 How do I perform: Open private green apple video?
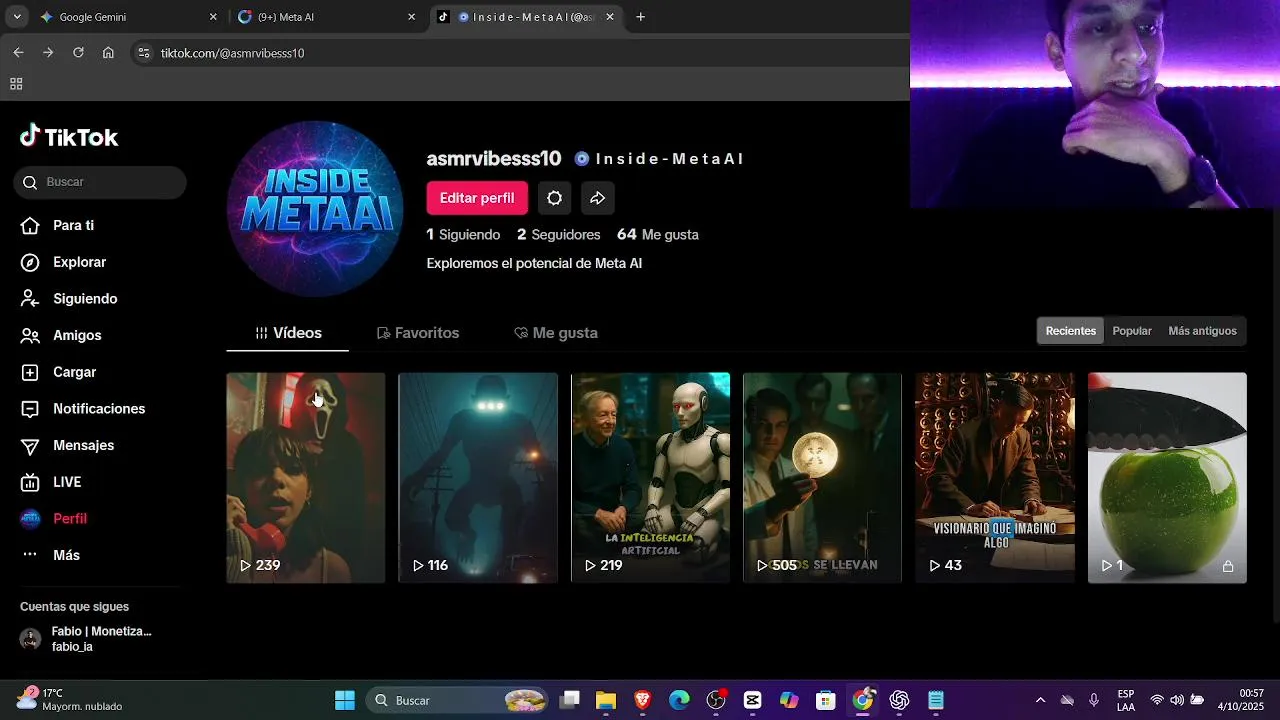click(1167, 478)
